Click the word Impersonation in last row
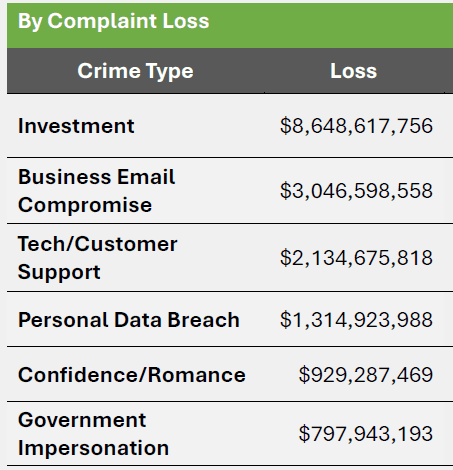Viewport: 453px width, 470px height. (93, 448)
